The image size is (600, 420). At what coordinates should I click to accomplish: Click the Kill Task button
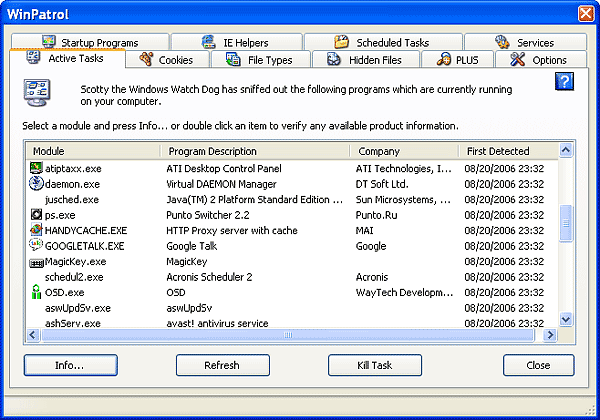click(x=375, y=365)
